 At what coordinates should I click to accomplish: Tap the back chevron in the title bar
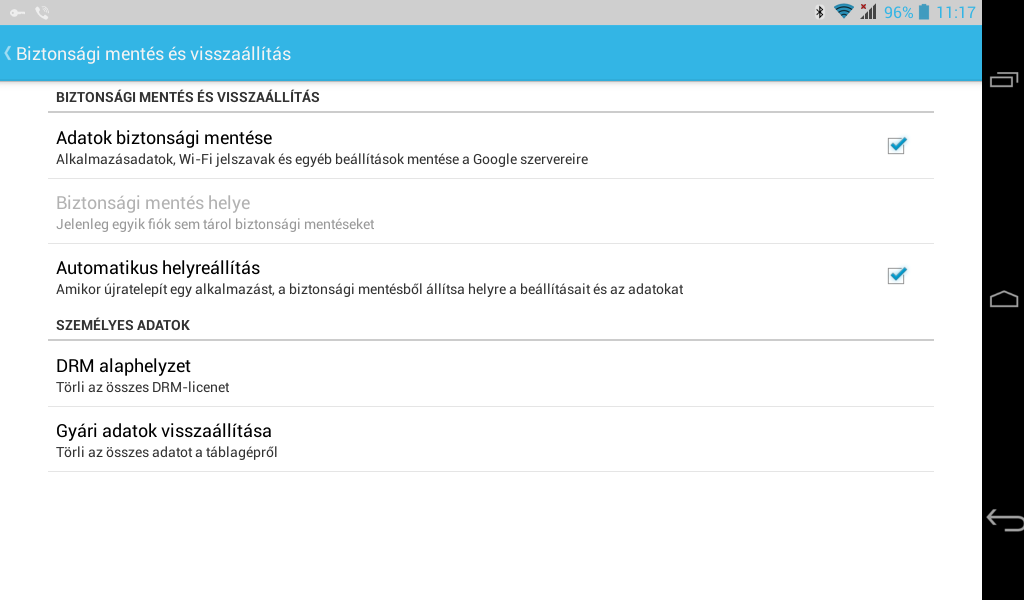(x=8, y=53)
